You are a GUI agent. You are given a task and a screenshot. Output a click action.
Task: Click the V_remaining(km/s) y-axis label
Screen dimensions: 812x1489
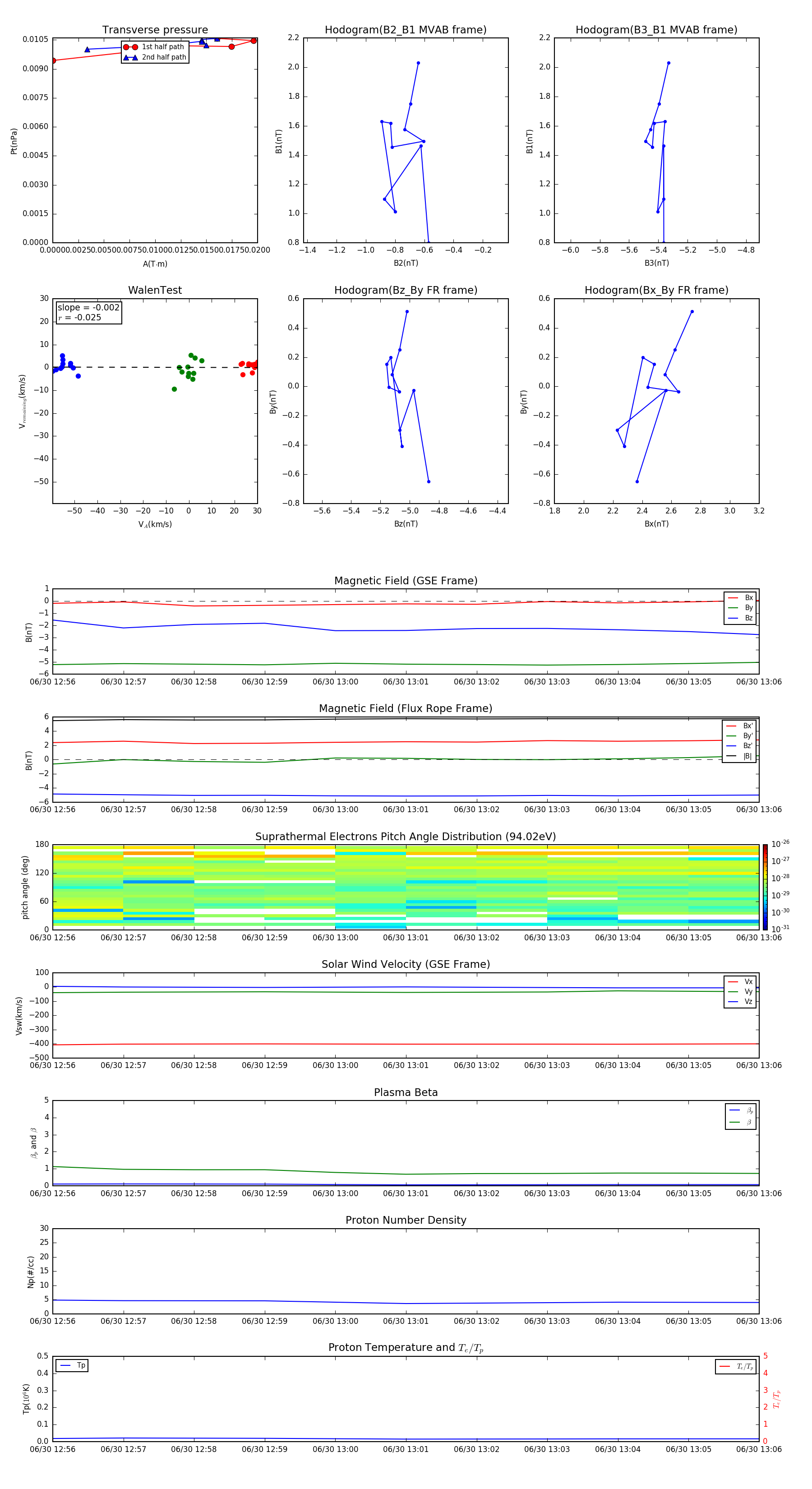(x=22, y=401)
